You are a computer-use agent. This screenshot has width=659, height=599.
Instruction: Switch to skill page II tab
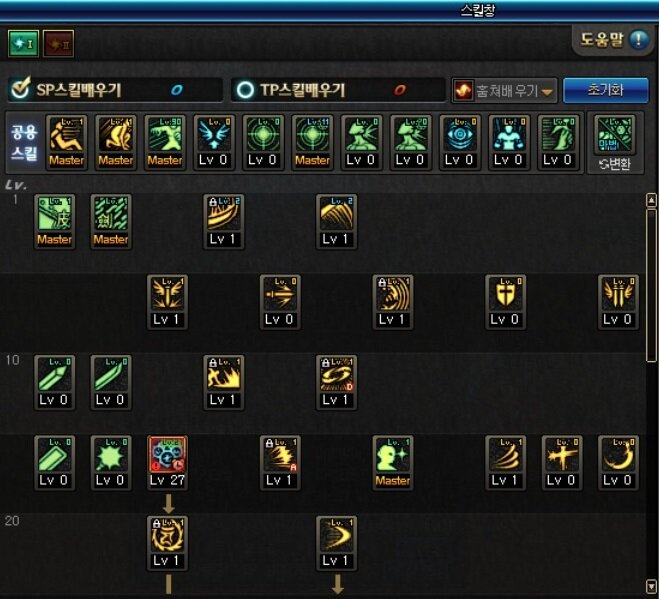[x=58, y=43]
